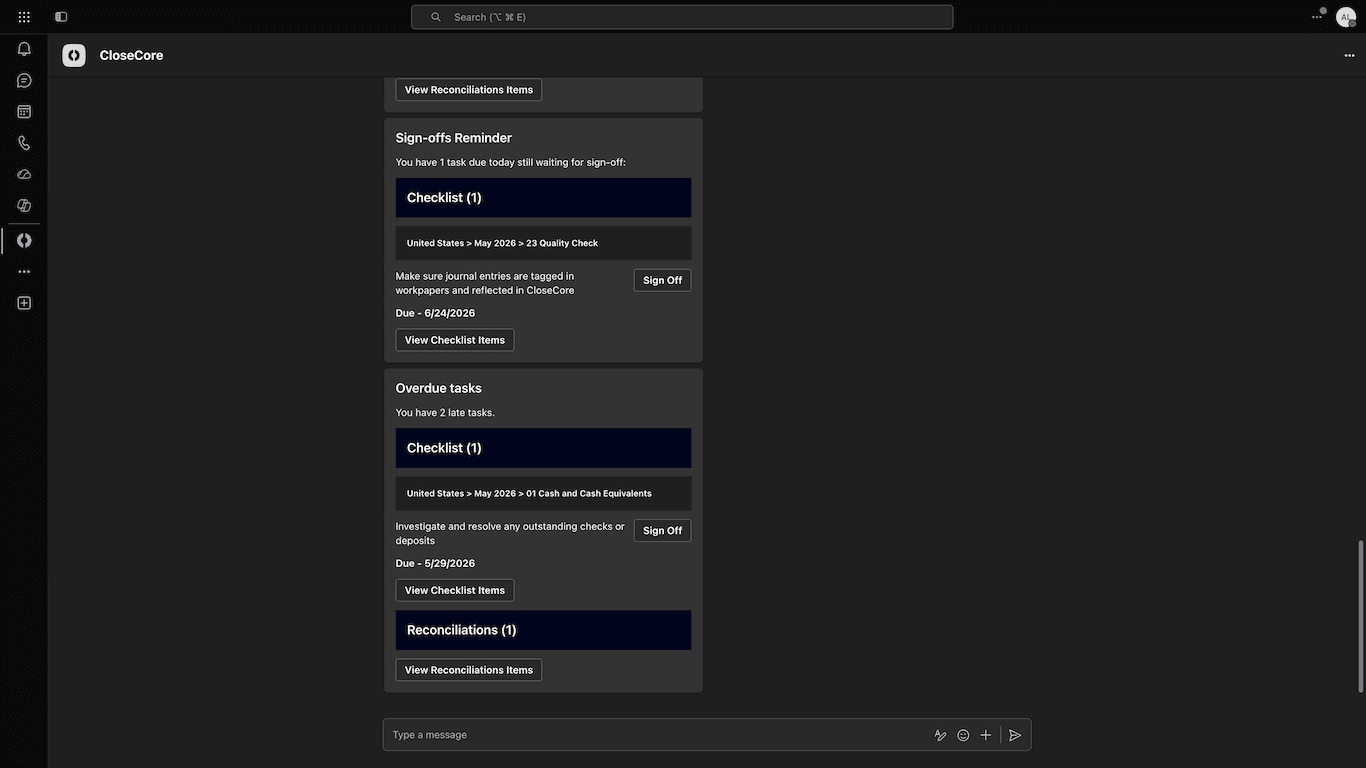Open the Calendar icon in sidebar

click(24, 112)
